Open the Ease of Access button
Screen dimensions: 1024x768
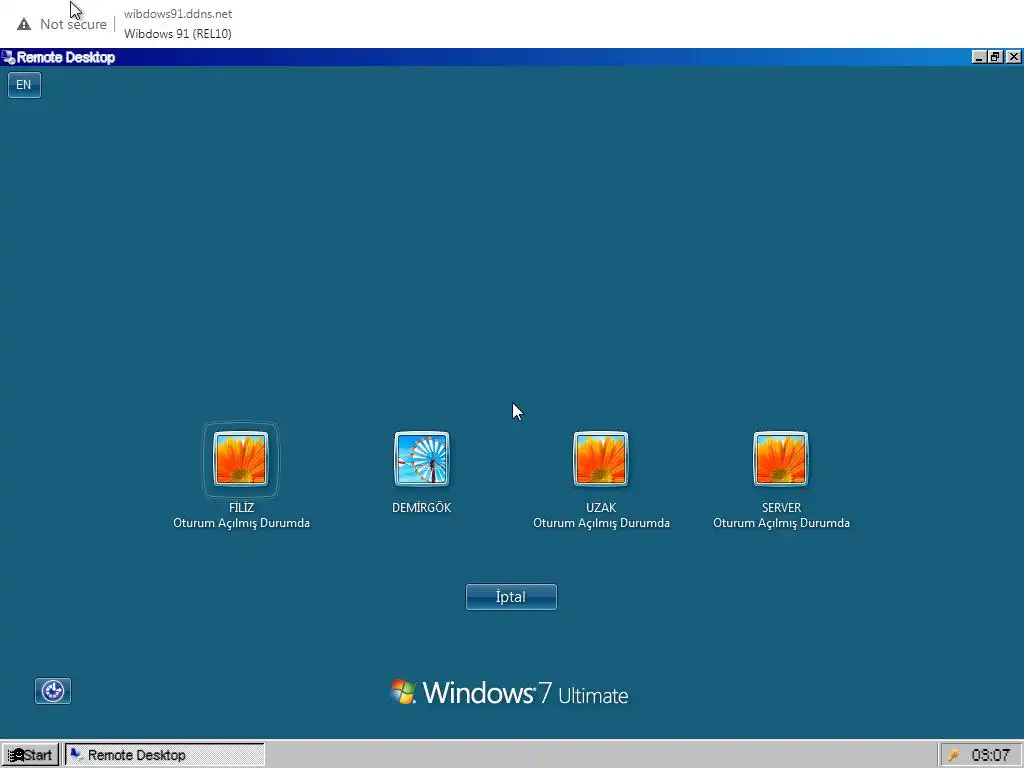[53, 691]
